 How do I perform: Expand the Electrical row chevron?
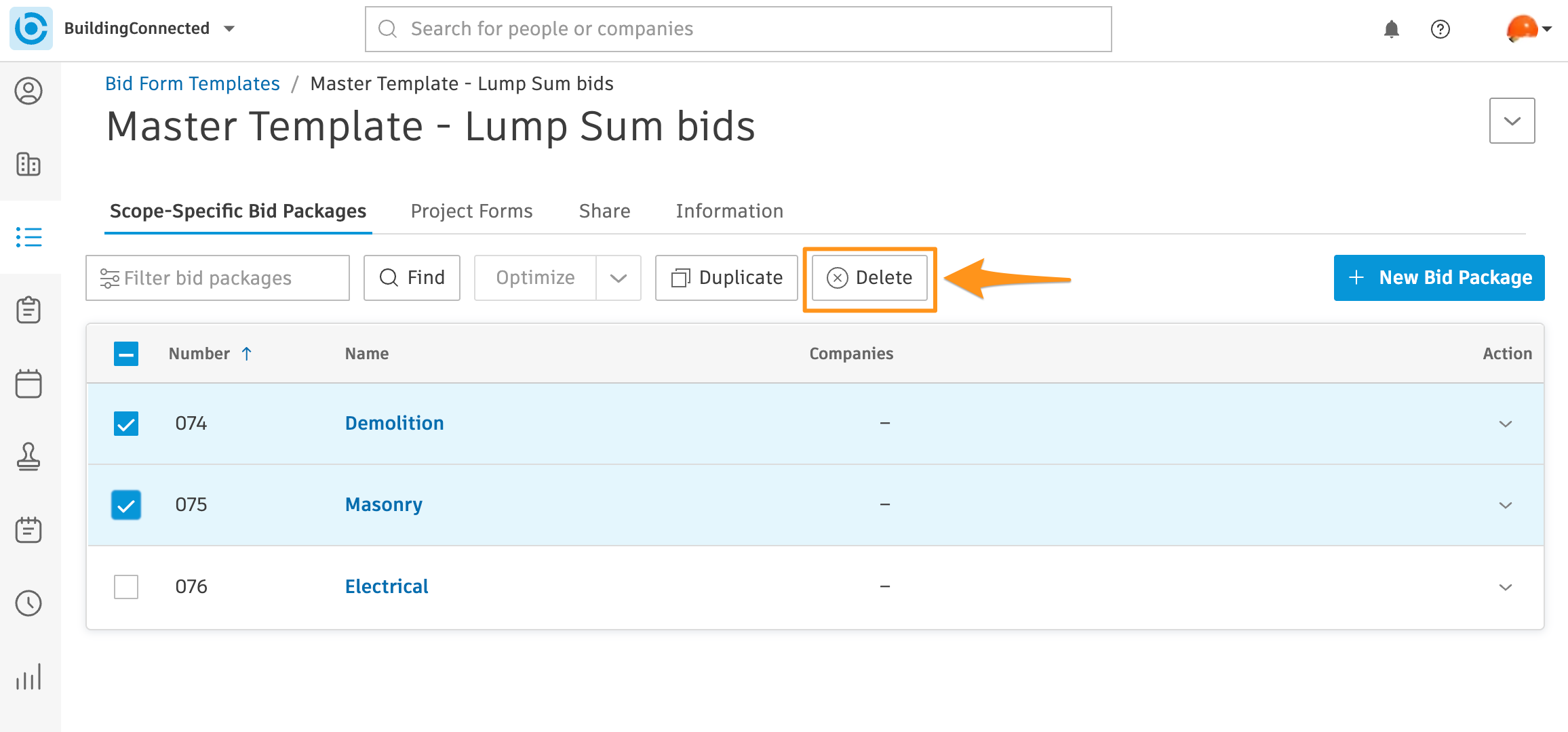coord(1506,587)
